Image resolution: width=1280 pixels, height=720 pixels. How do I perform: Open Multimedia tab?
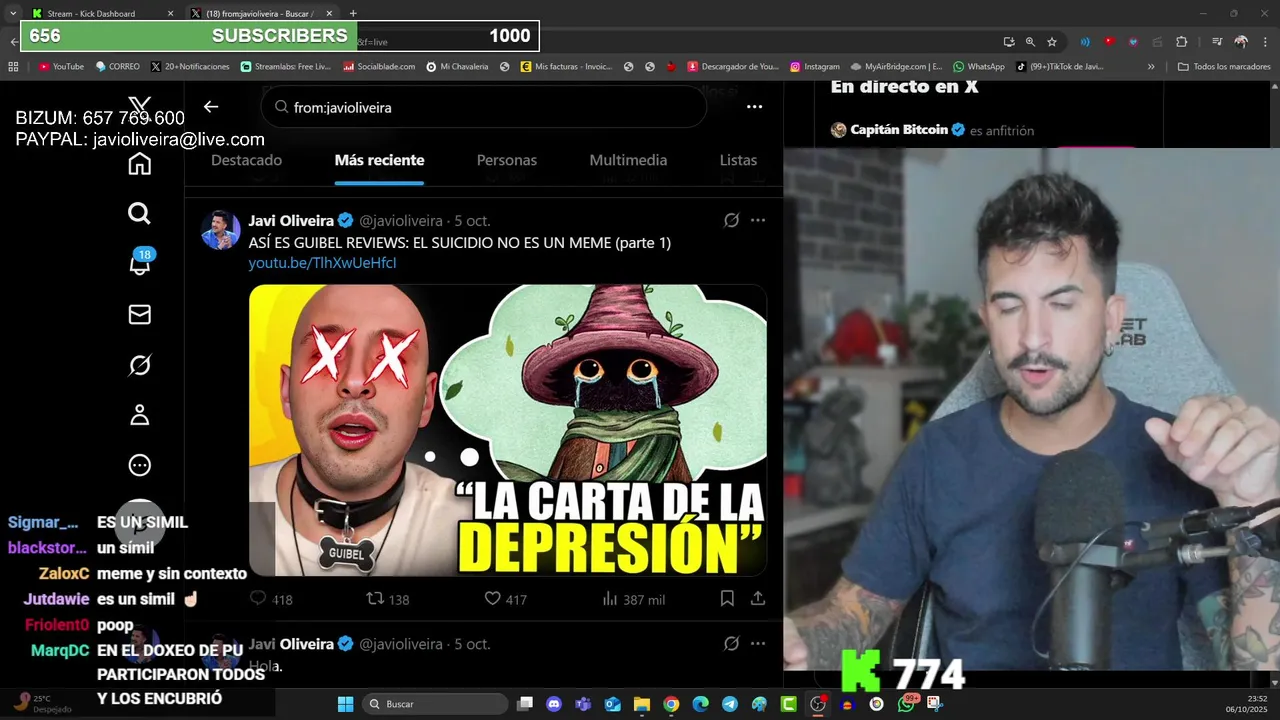tap(628, 160)
